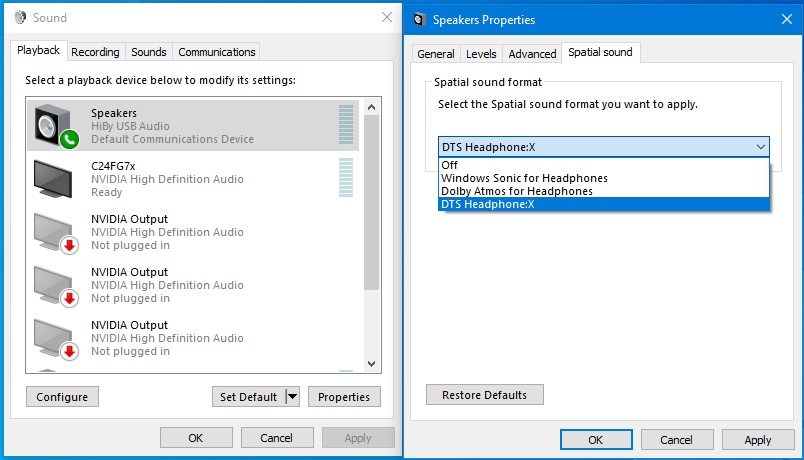Click the Speakers Properties title bar icon
The image size is (804, 460).
pyautogui.click(x=419, y=19)
